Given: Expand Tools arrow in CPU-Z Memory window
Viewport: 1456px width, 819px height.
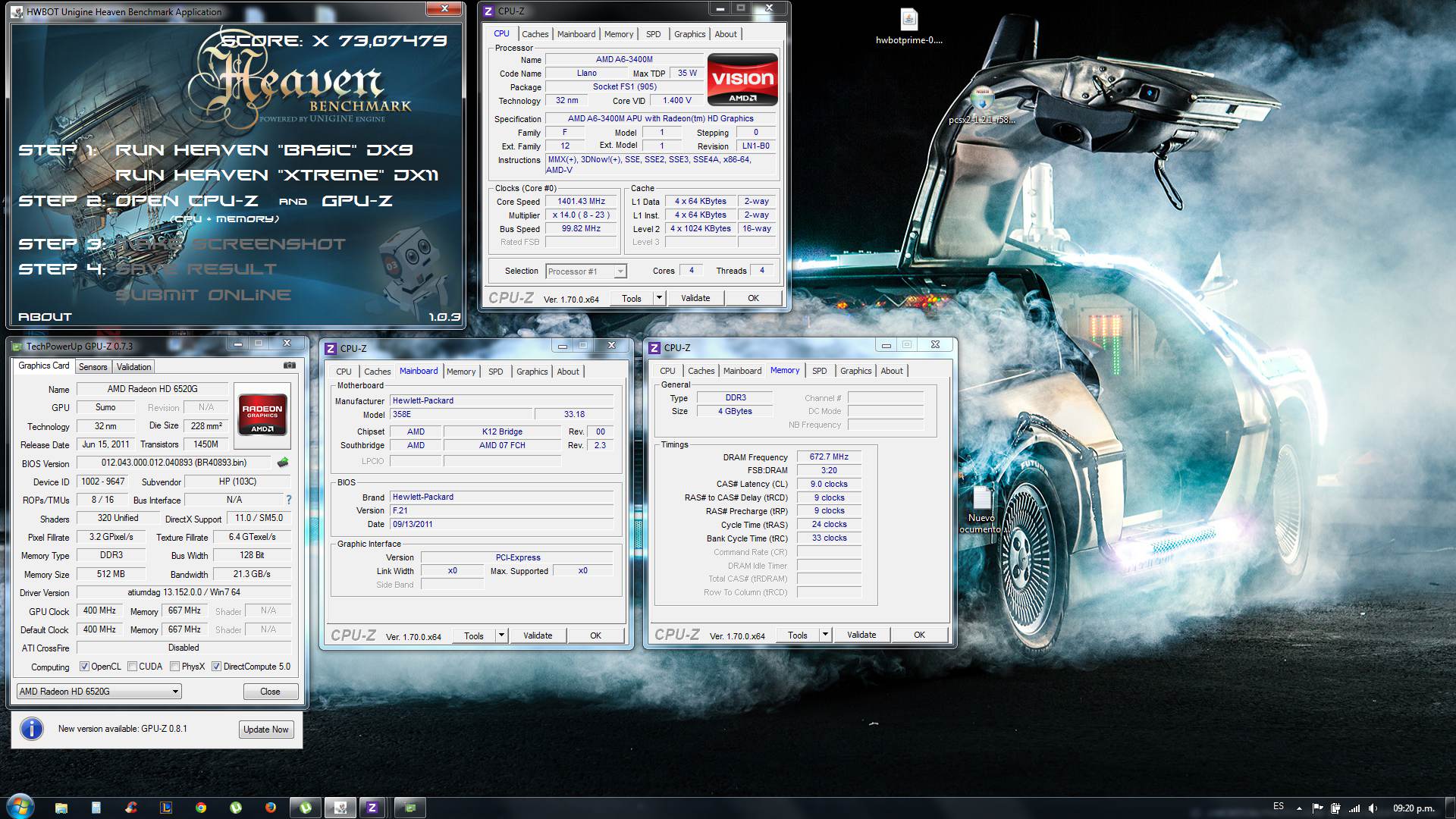Looking at the screenshot, I should click(x=825, y=635).
